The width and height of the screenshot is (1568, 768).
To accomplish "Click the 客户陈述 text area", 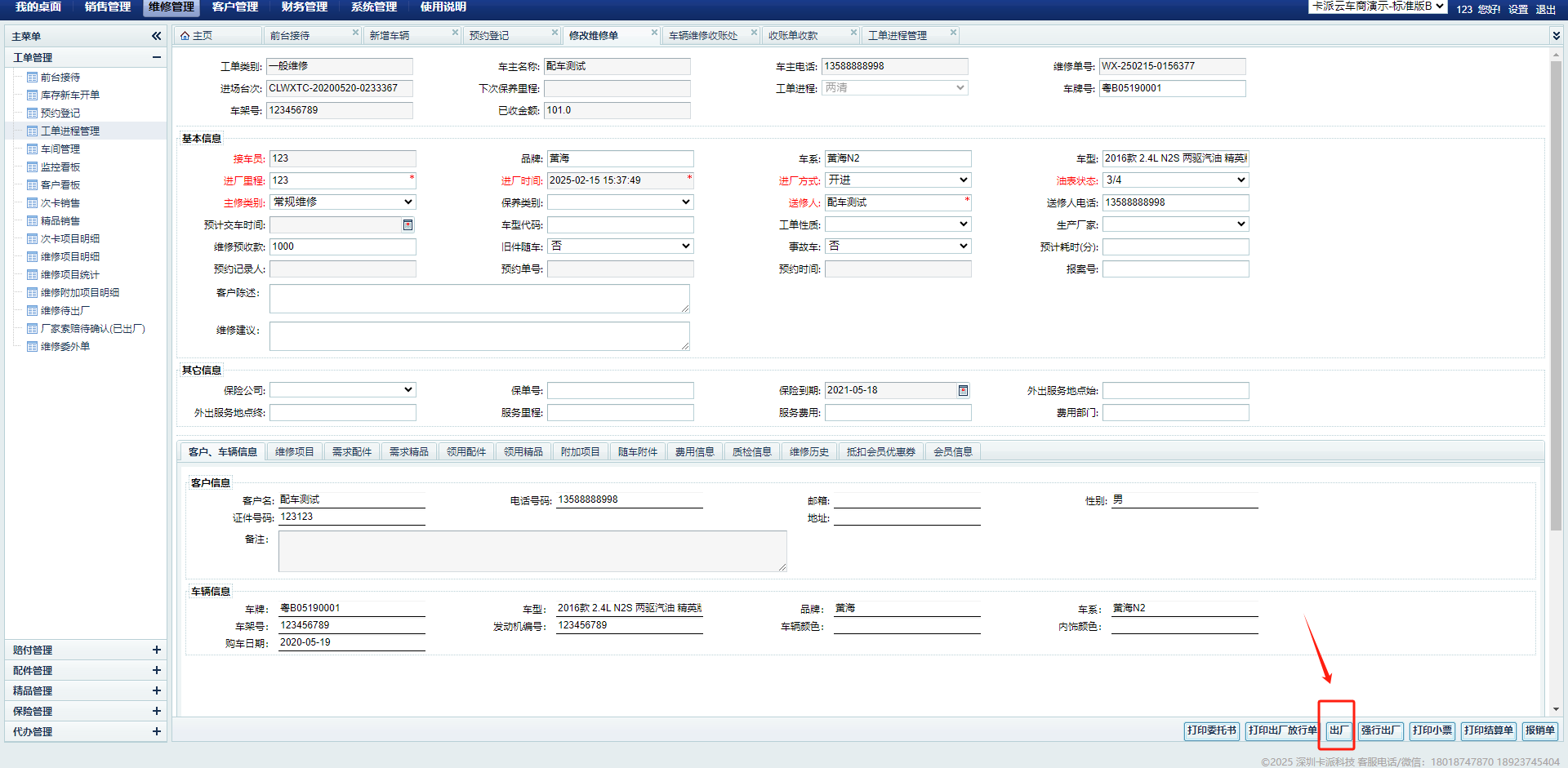I will 479,299.
